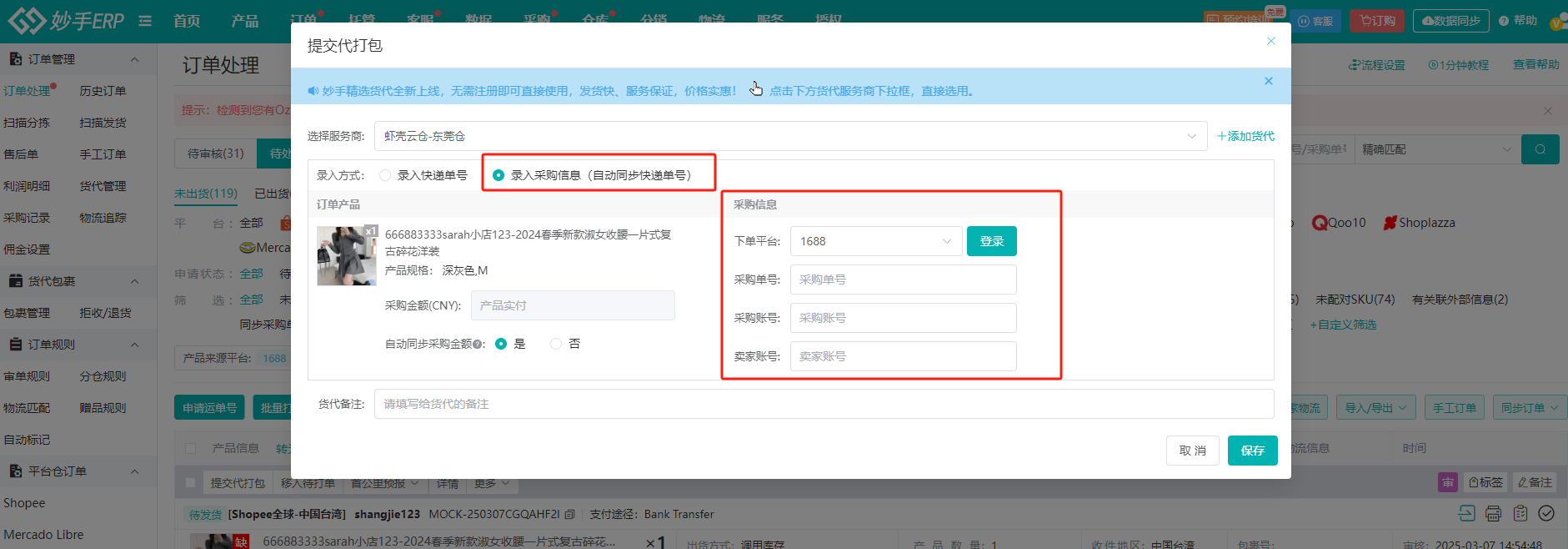Click the purple 审 badge icon

click(x=1448, y=482)
